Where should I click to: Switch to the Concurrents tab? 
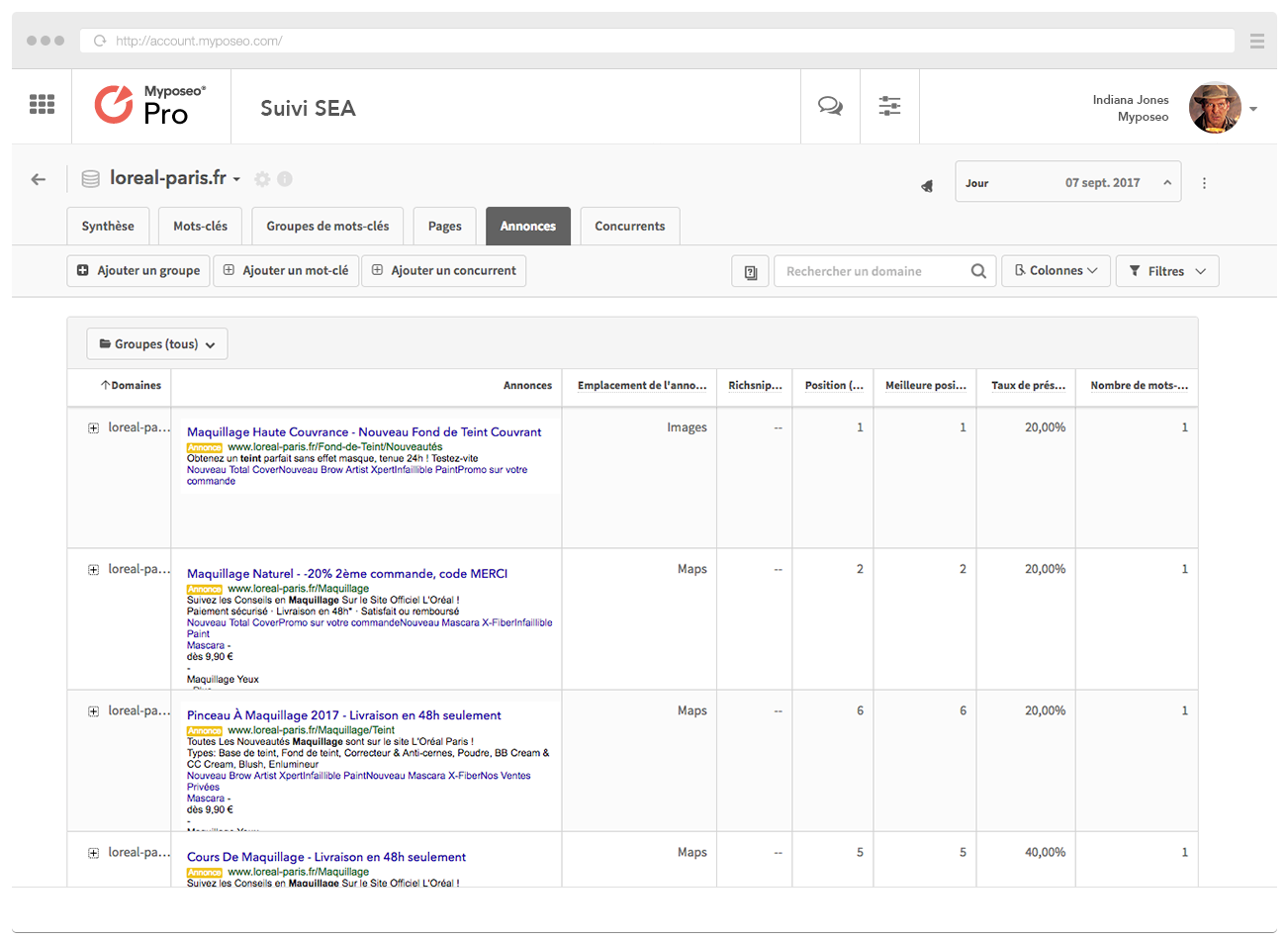630,226
